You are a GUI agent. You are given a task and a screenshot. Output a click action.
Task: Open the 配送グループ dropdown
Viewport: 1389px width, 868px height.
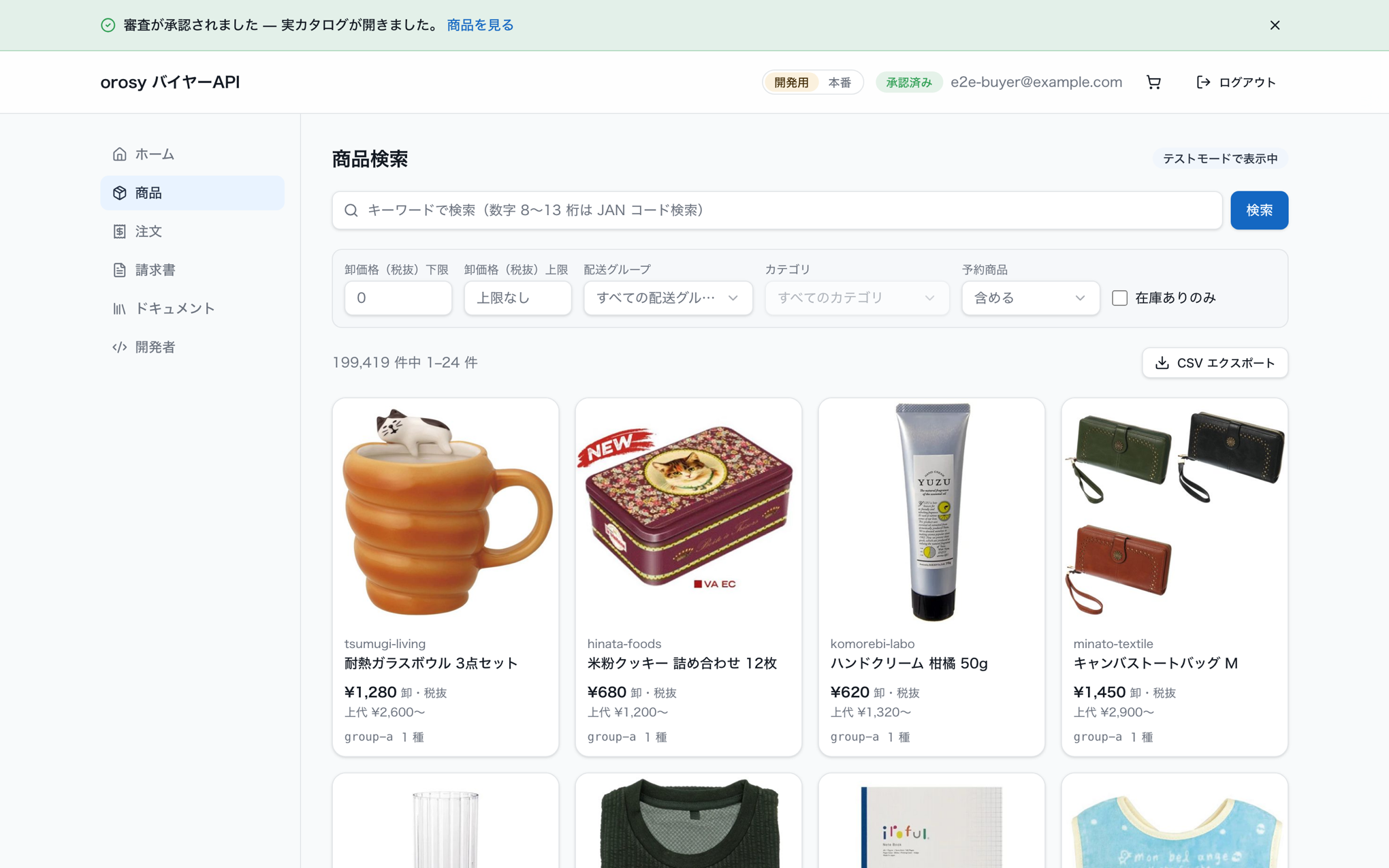pyautogui.click(x=668, y=298)
